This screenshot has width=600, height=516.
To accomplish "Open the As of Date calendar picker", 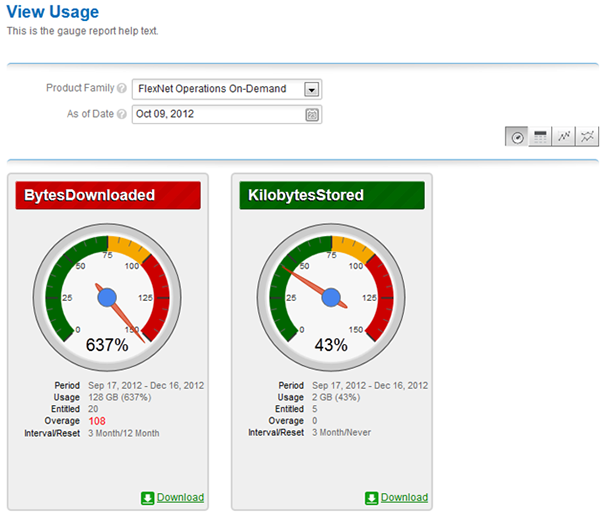I will (312, 114).
